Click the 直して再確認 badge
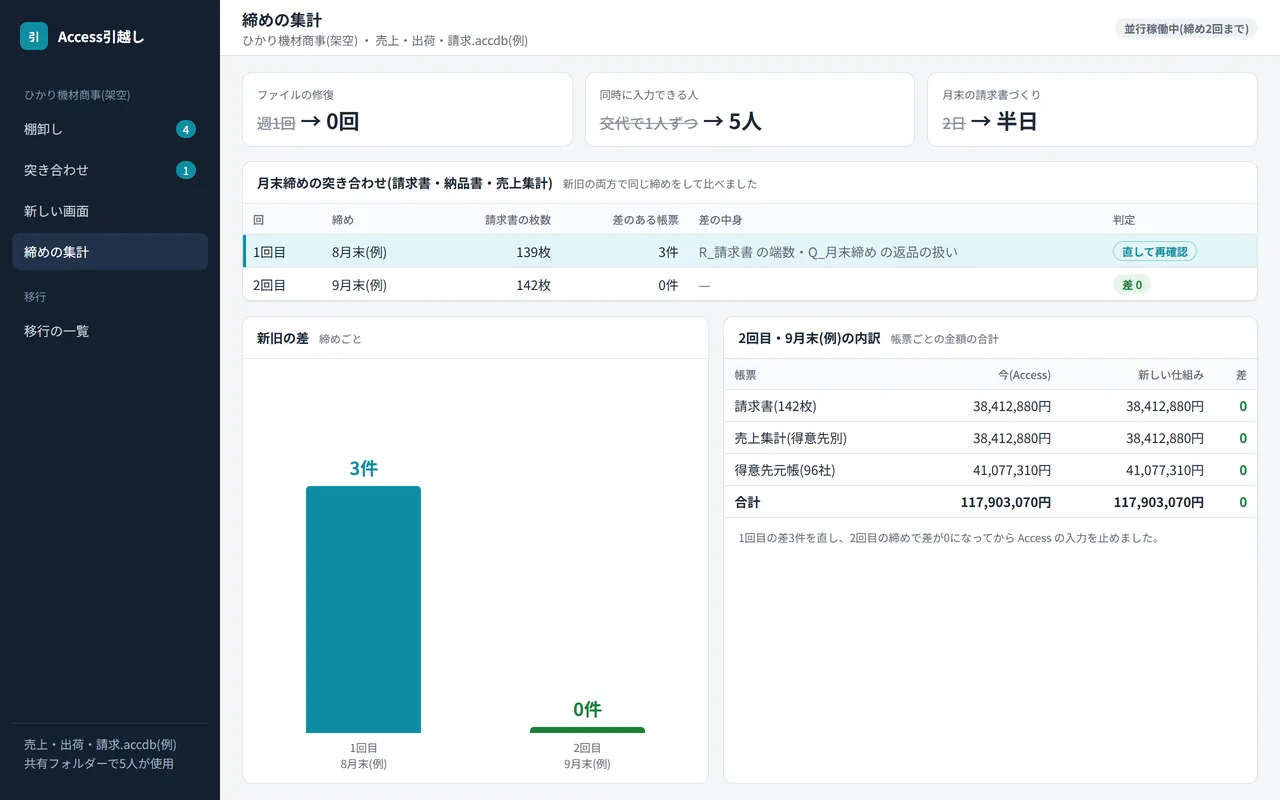The width and height of the screenshot is (1280, 800). [x=1155, y=252]
